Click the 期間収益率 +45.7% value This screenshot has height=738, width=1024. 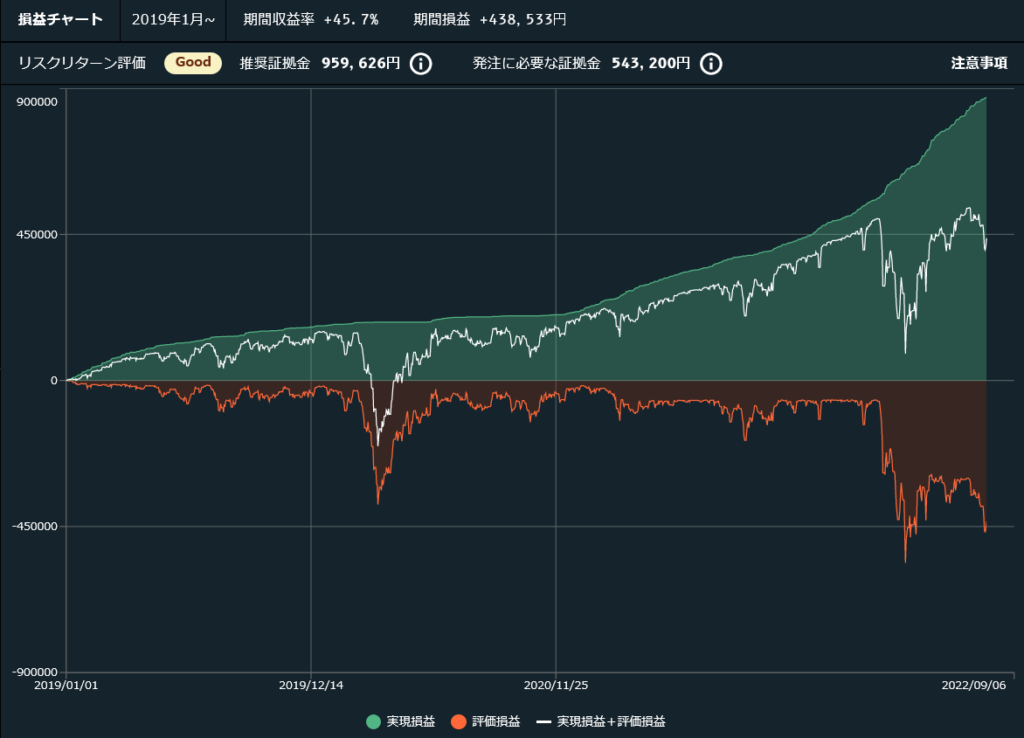(351, 19)
